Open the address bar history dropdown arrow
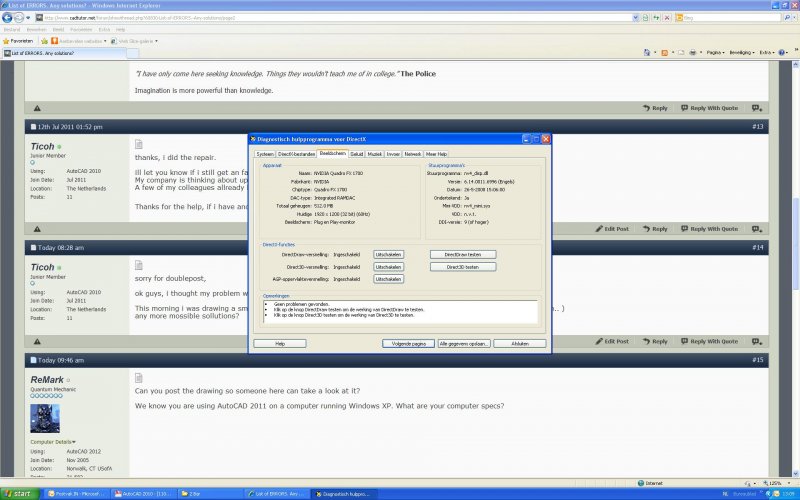Image resolution: width=800 pixels, height=500 pixels. click(x=635, y=17)
